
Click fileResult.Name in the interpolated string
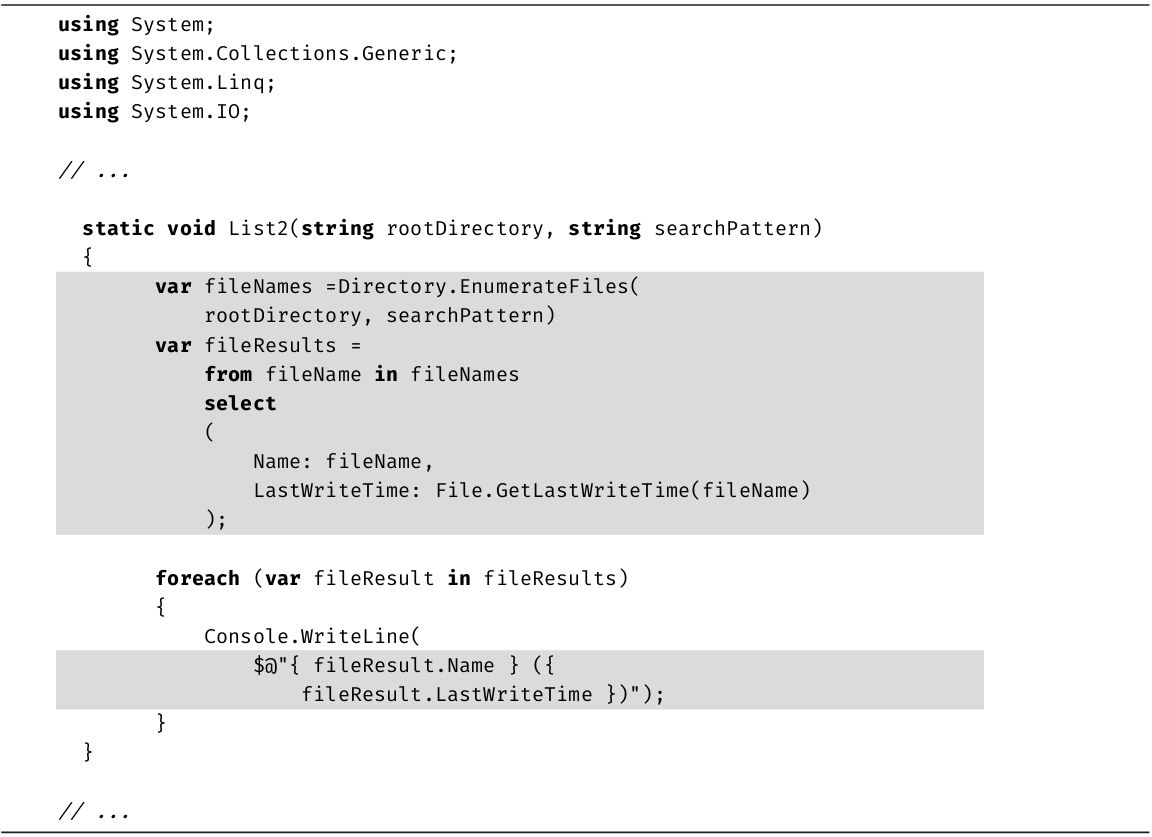410,666
